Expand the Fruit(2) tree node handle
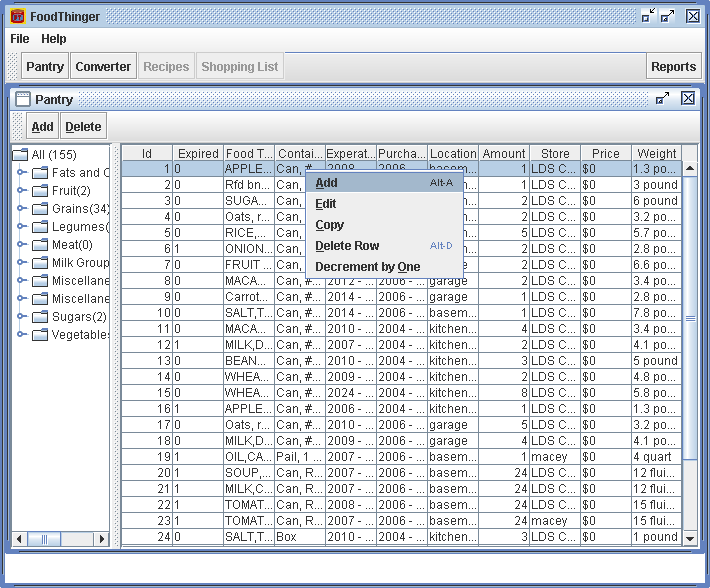 (21, 191)
